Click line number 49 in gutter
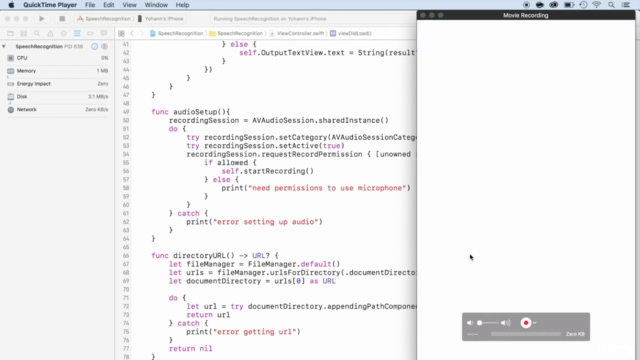 126,112
